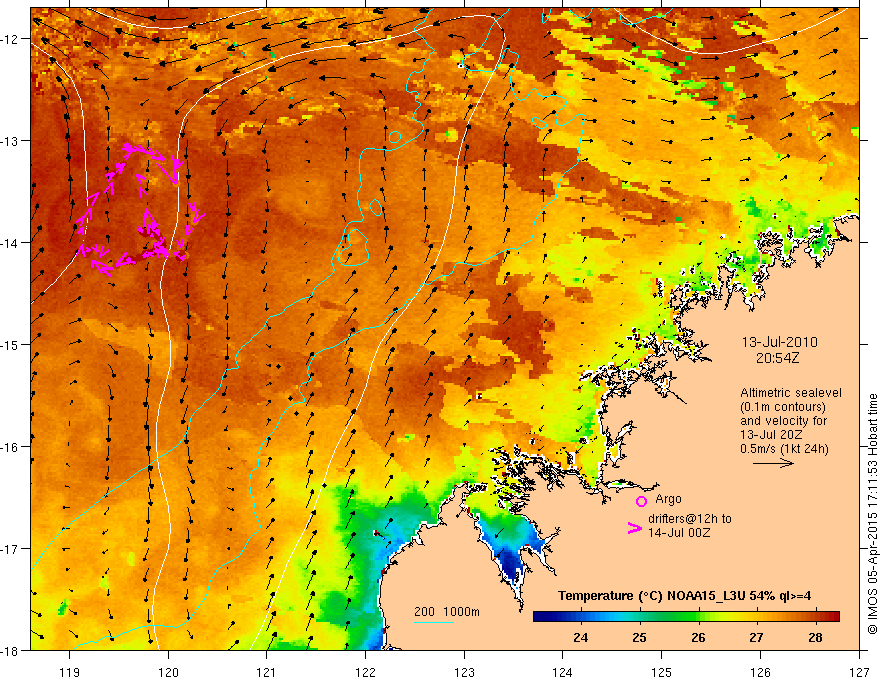This screenshot has width=880, height=680.
Task: Click the longitude axis label '127'
Action: (859, 672)
